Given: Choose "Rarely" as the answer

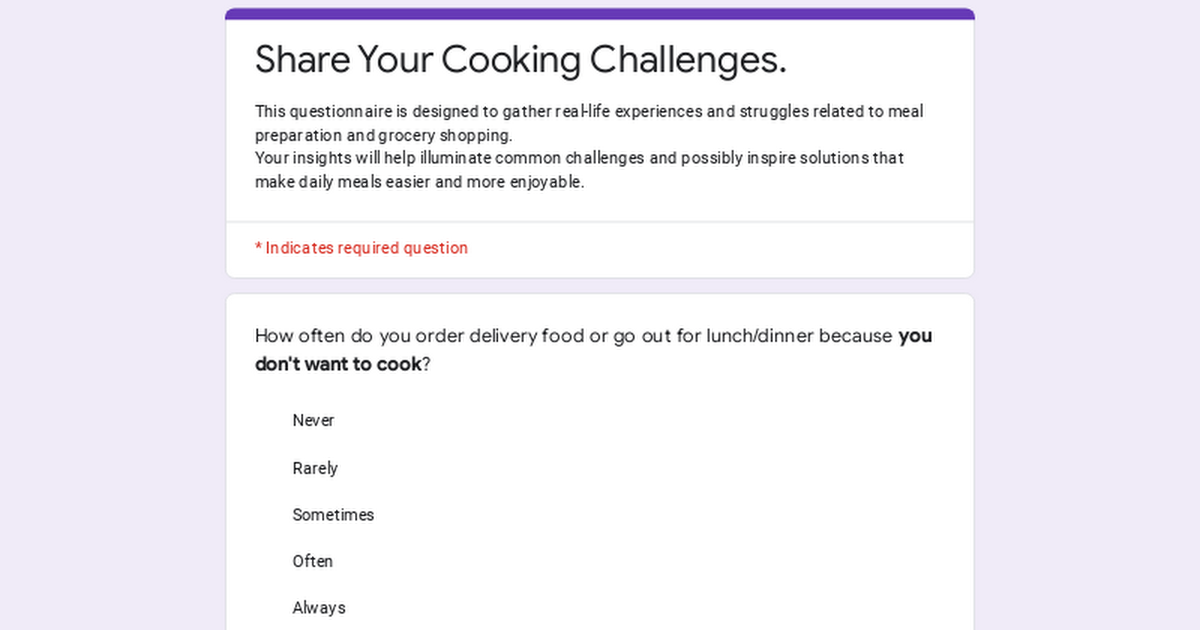Looking at the screenshot, I should [315, 468].
